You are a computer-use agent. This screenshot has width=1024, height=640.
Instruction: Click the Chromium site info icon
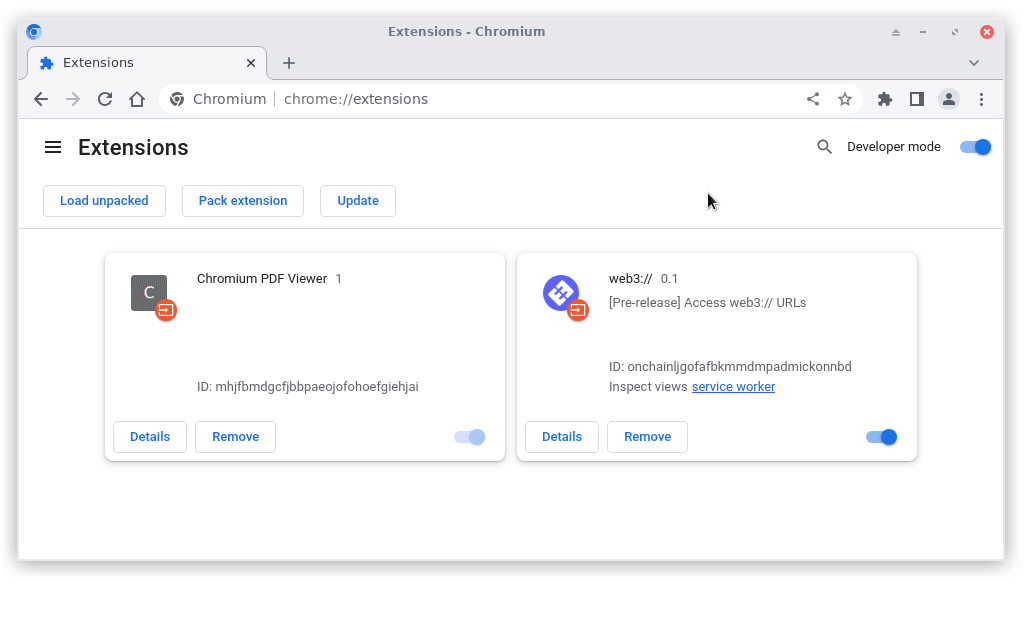coord(177,99)
